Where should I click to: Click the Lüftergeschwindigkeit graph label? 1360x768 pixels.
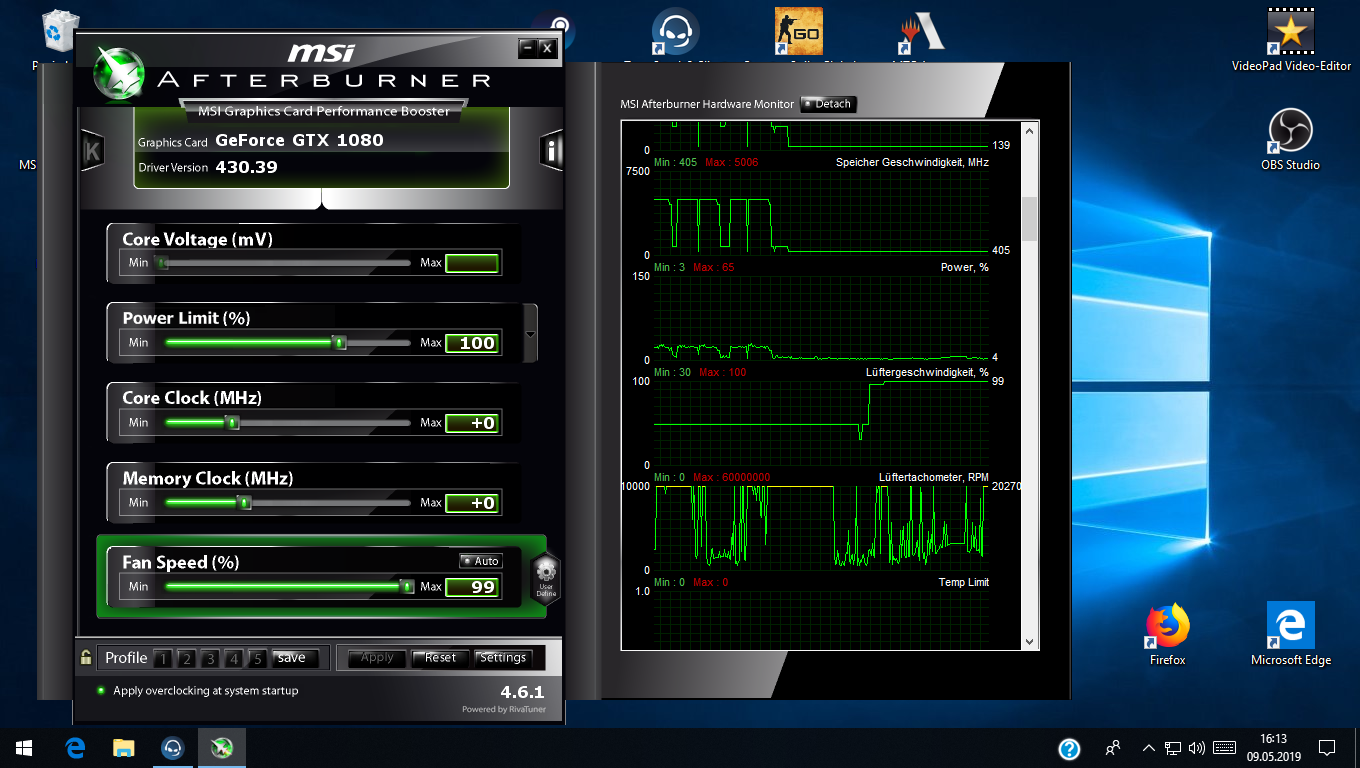coord(927,372)
